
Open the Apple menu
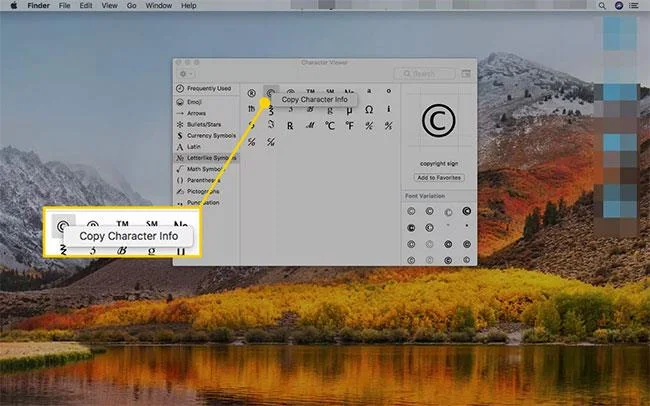click(x=14, y=6)
